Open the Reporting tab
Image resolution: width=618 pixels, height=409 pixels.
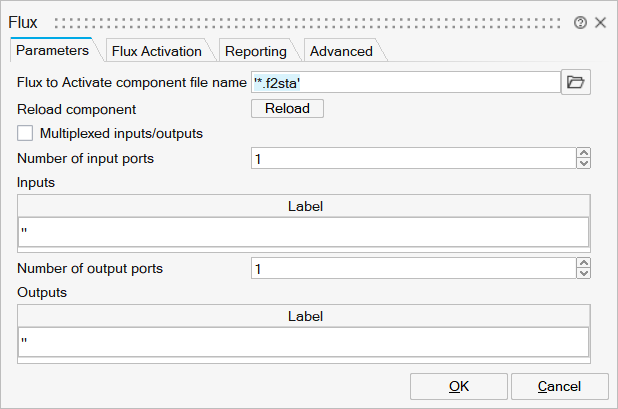pyautogui.click(x=255, y=51)
